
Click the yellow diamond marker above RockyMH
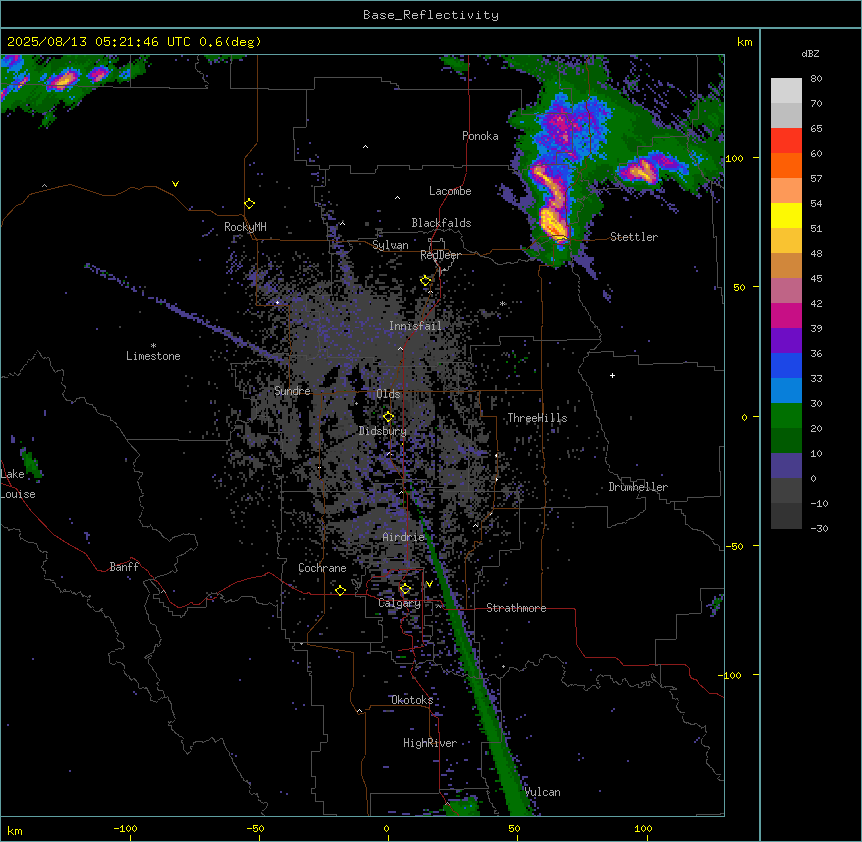(x=249, y=204)
